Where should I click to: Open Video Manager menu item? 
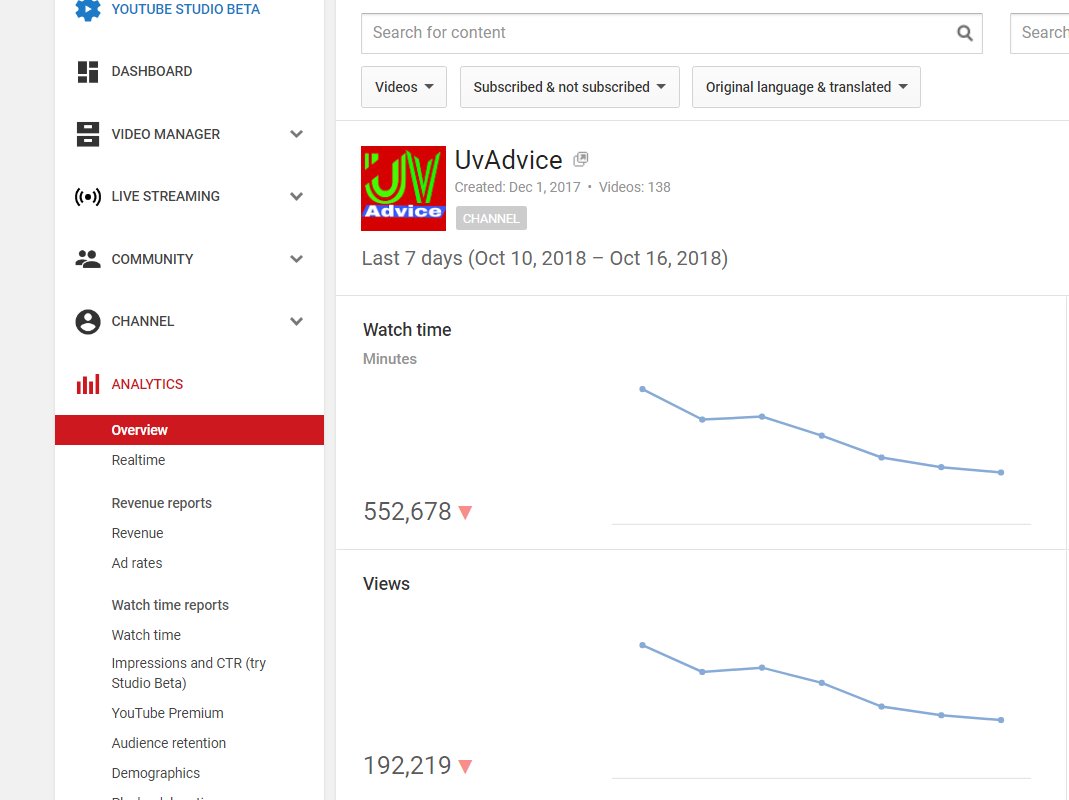(166, 134)
